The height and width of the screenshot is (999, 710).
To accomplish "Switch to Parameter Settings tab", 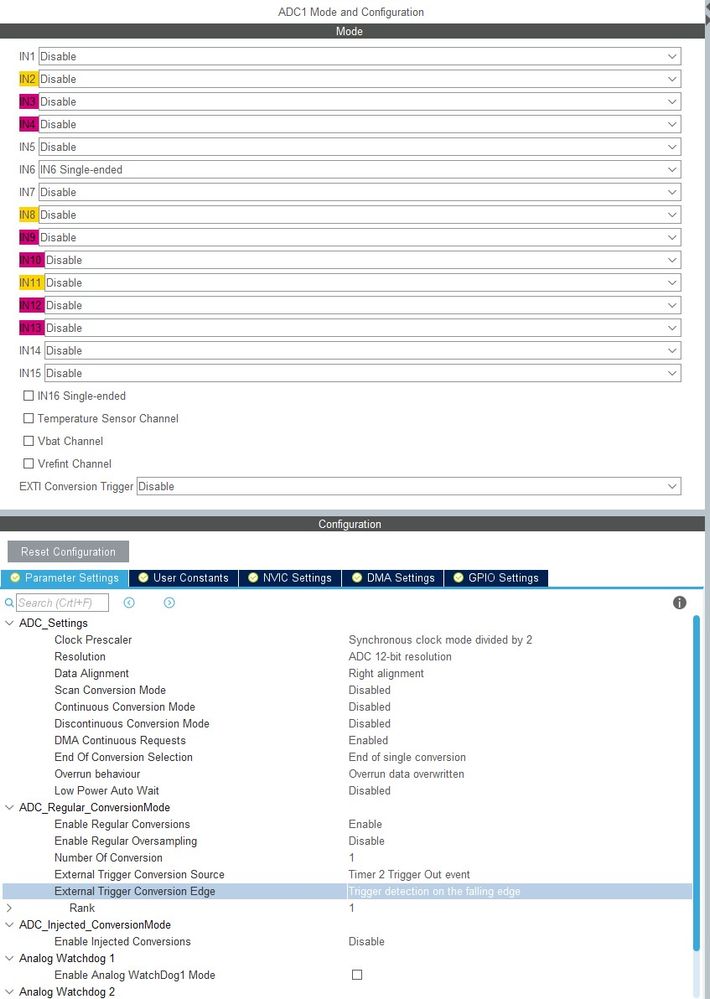I will pyautogui.click(x=64, y=577).
